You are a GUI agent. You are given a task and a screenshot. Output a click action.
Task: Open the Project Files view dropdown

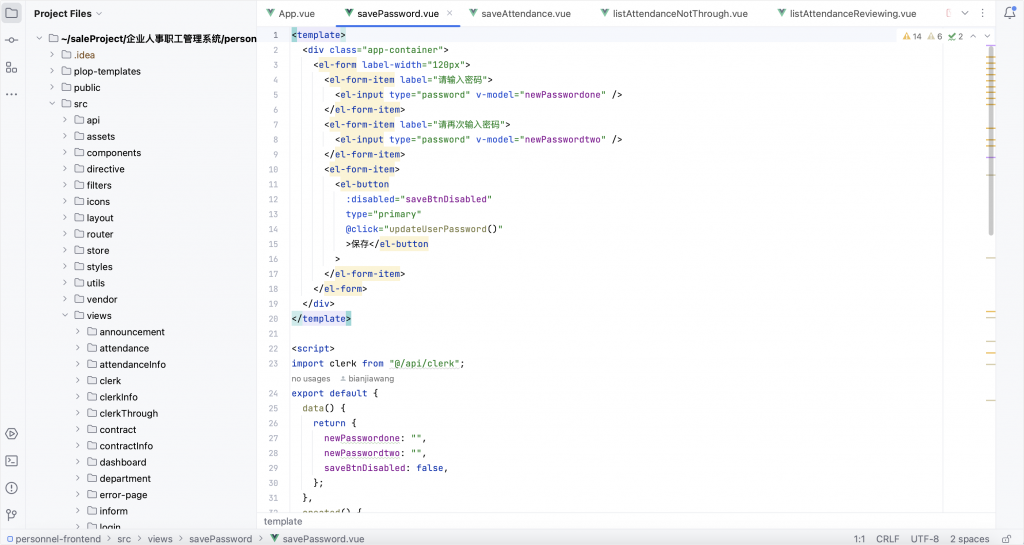pyautogui.click(x=101, y=14)
